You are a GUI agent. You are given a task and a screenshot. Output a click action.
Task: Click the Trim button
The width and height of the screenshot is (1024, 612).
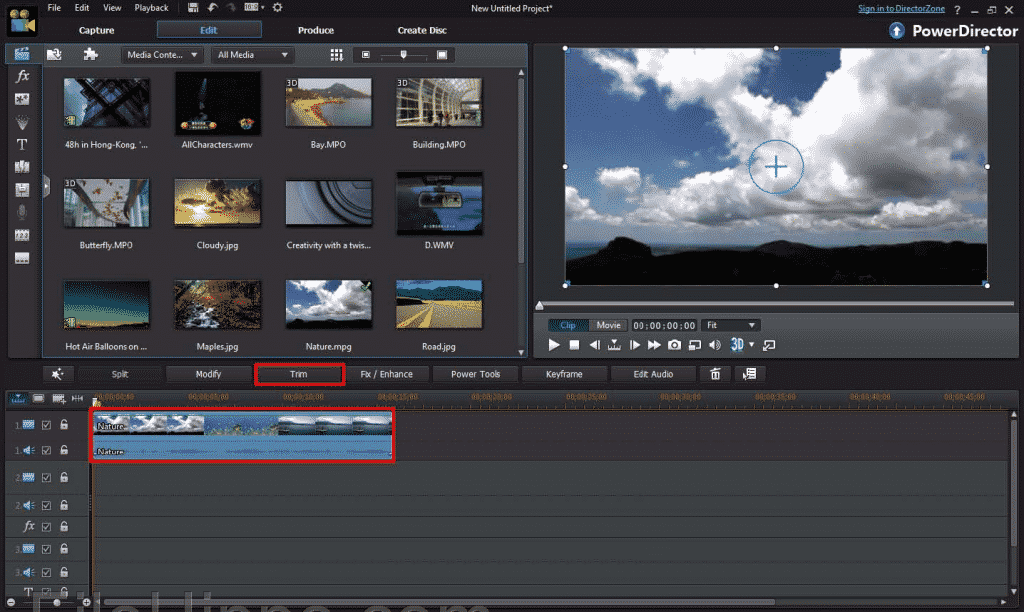pyautogui.click(x=298, y=373)
